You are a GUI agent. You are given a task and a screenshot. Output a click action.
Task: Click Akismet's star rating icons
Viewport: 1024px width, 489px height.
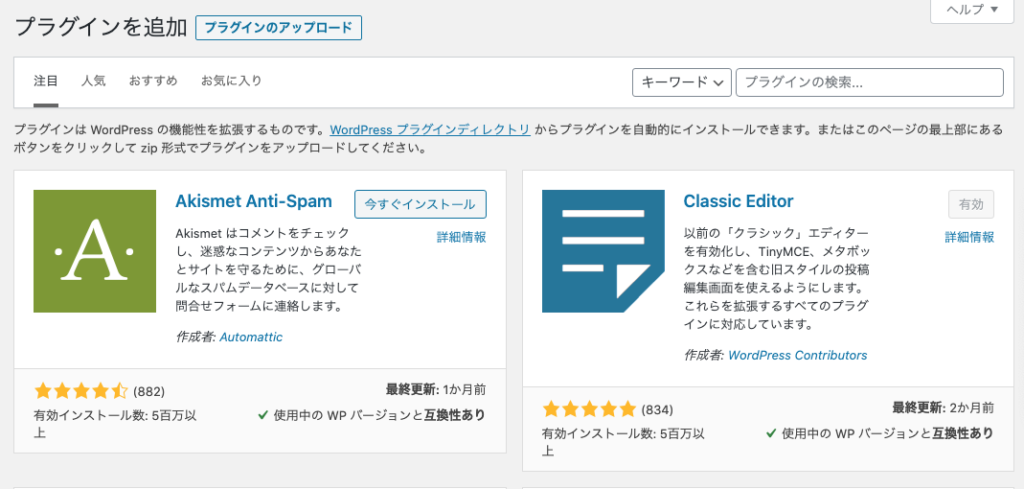pos(81,391)
